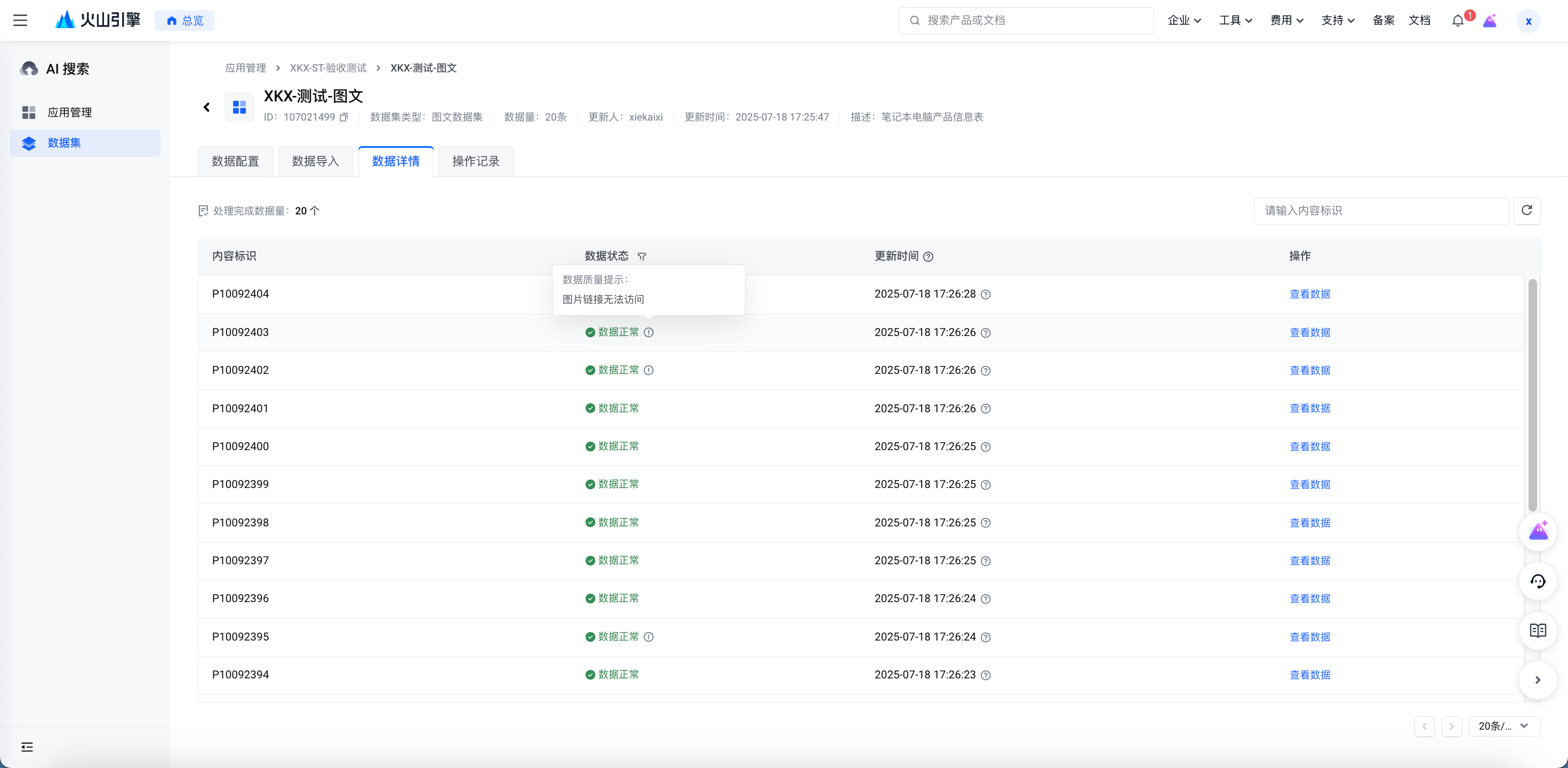Click the back arrow beside XKX-测试-图文 title

click(x=207, y=107)
